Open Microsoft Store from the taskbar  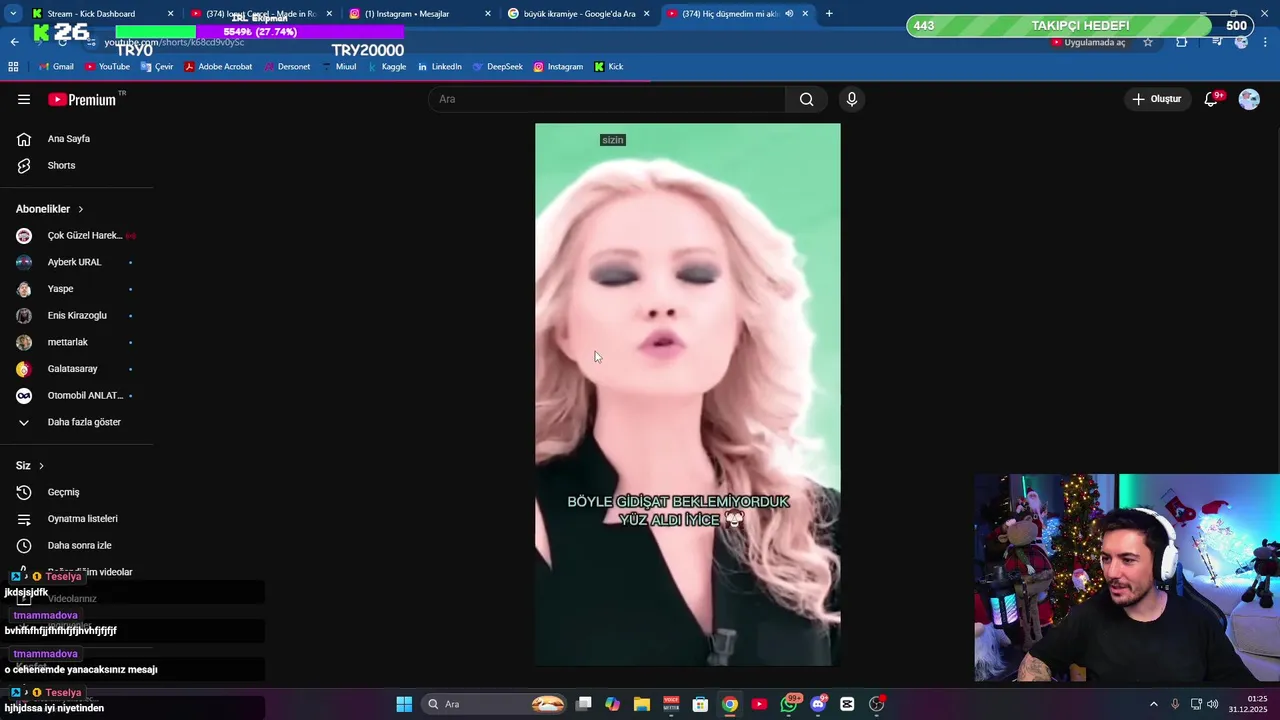(700, 704)
